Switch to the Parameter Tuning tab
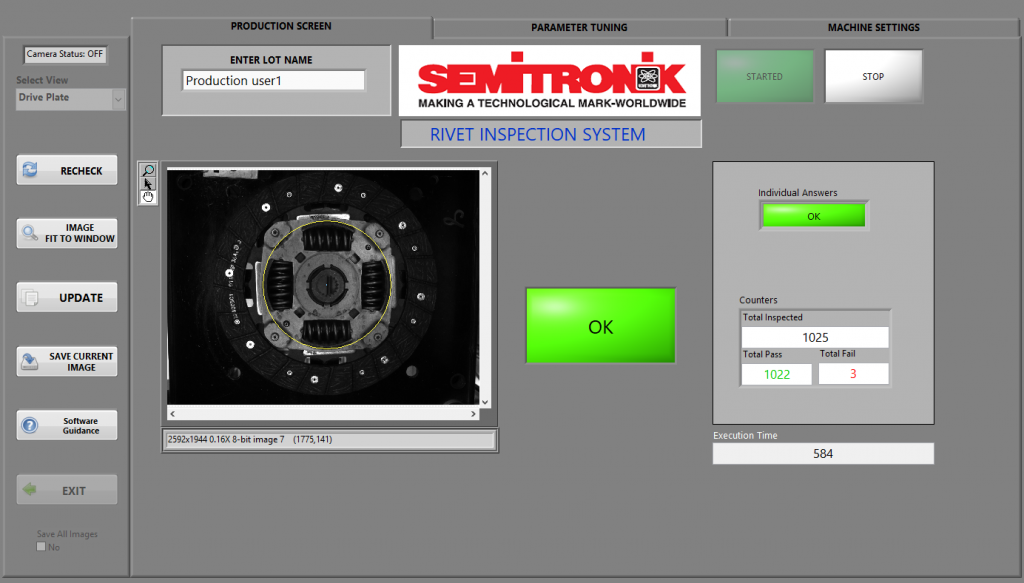Viewport: 1024px width, 583px height. tap(579, 27)
